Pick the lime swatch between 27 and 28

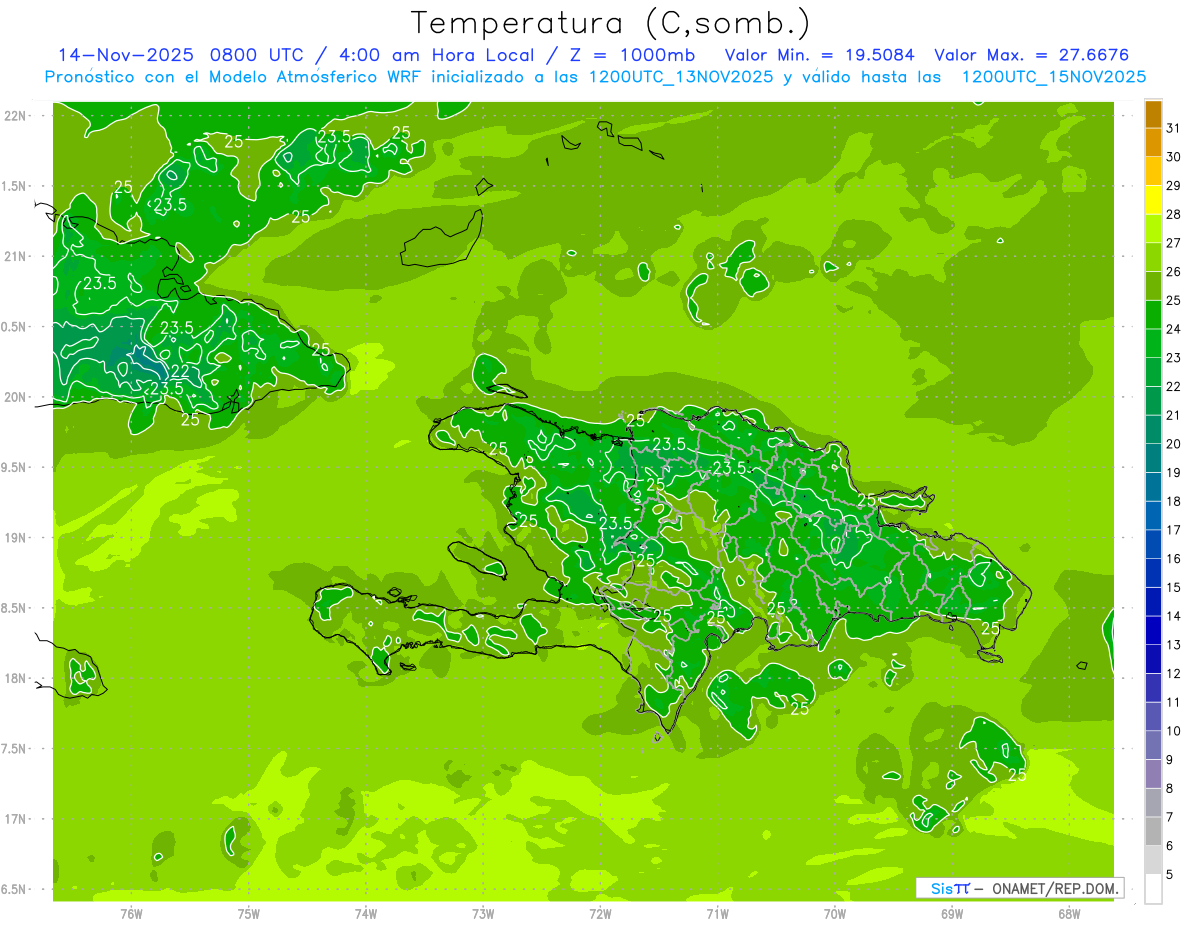click(1153, 229)
